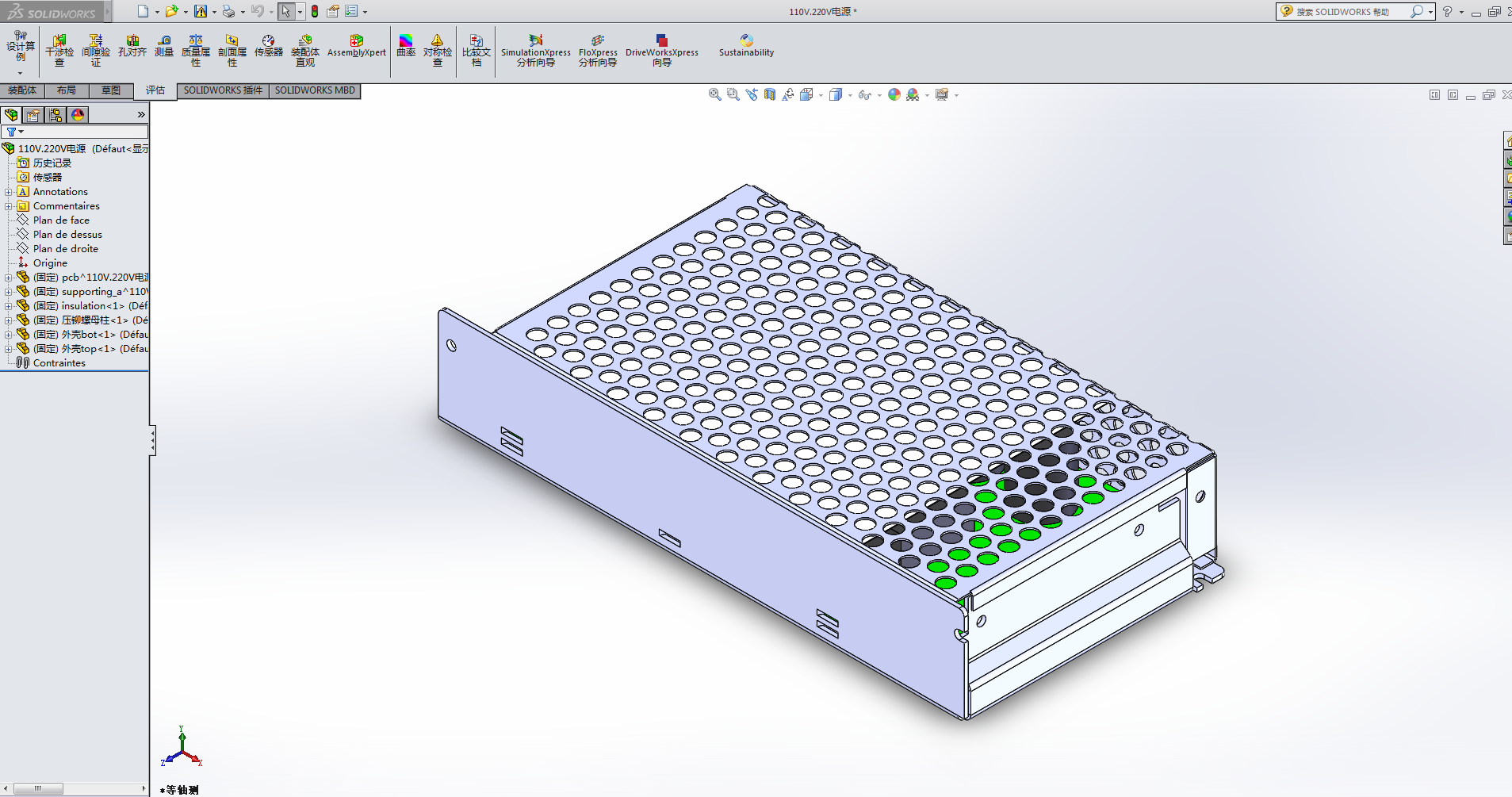Click the Contraintes mates folder

pyautogui.click(x=59, y=363)
